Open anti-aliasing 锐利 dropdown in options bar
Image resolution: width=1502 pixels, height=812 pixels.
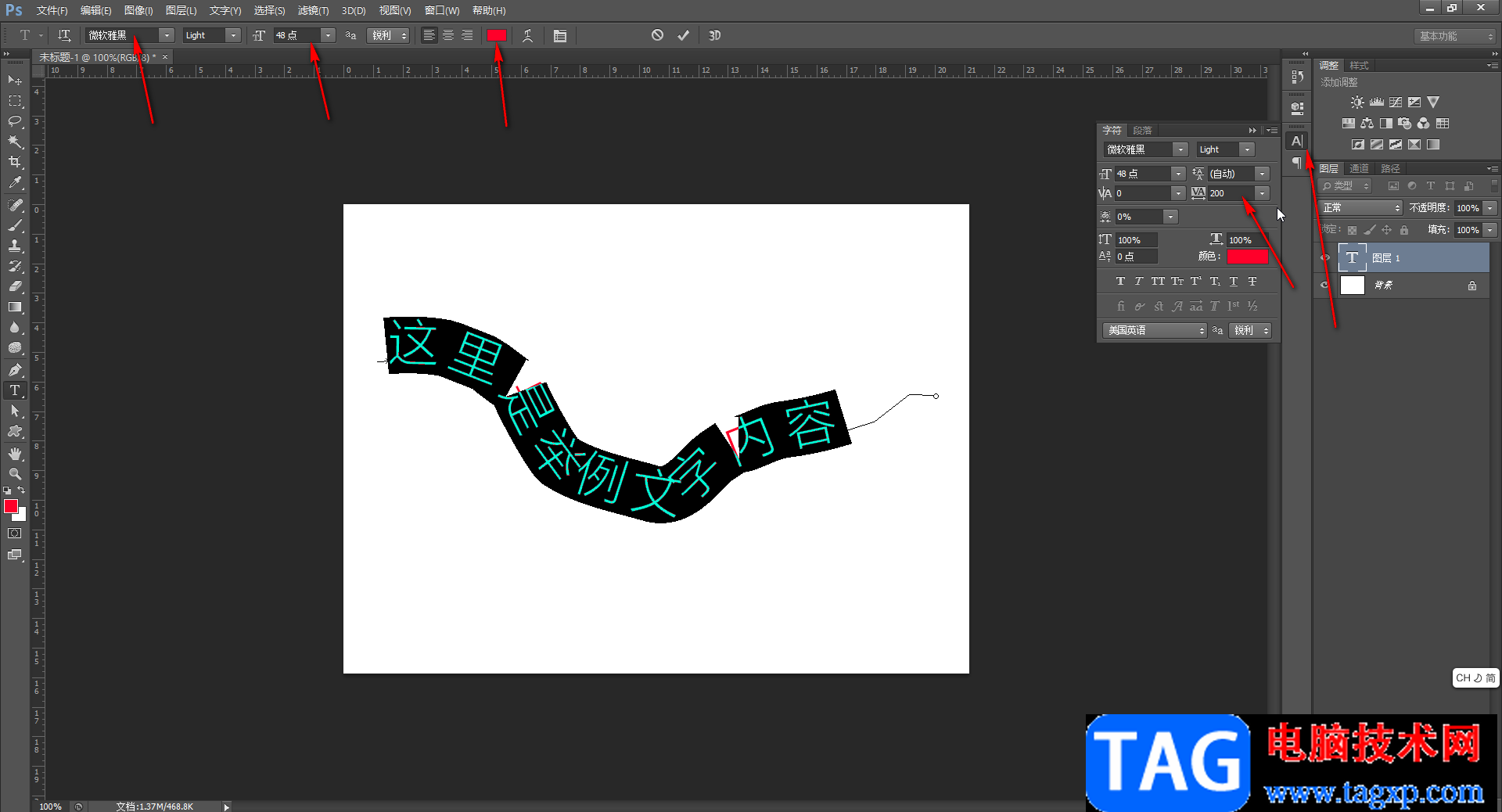(388, 35)
